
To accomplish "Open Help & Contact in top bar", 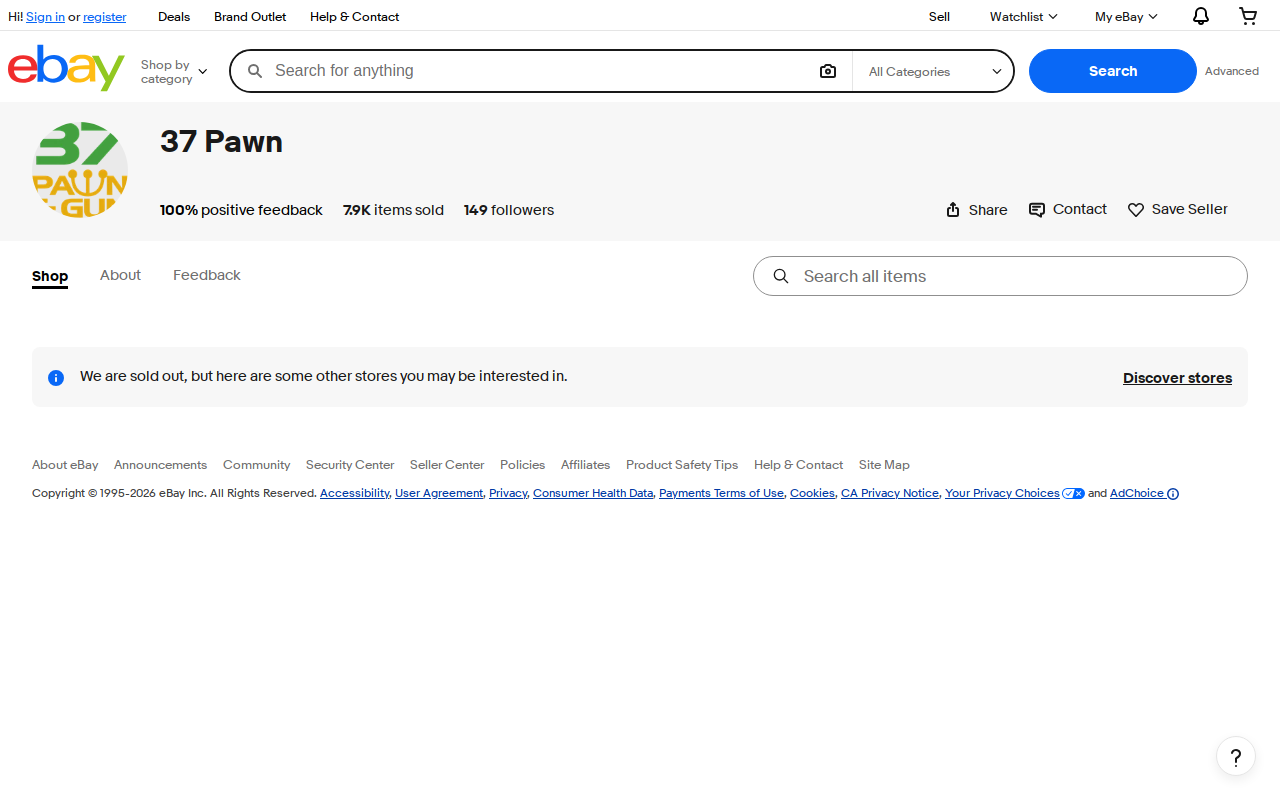I will [x=354, y=17].
